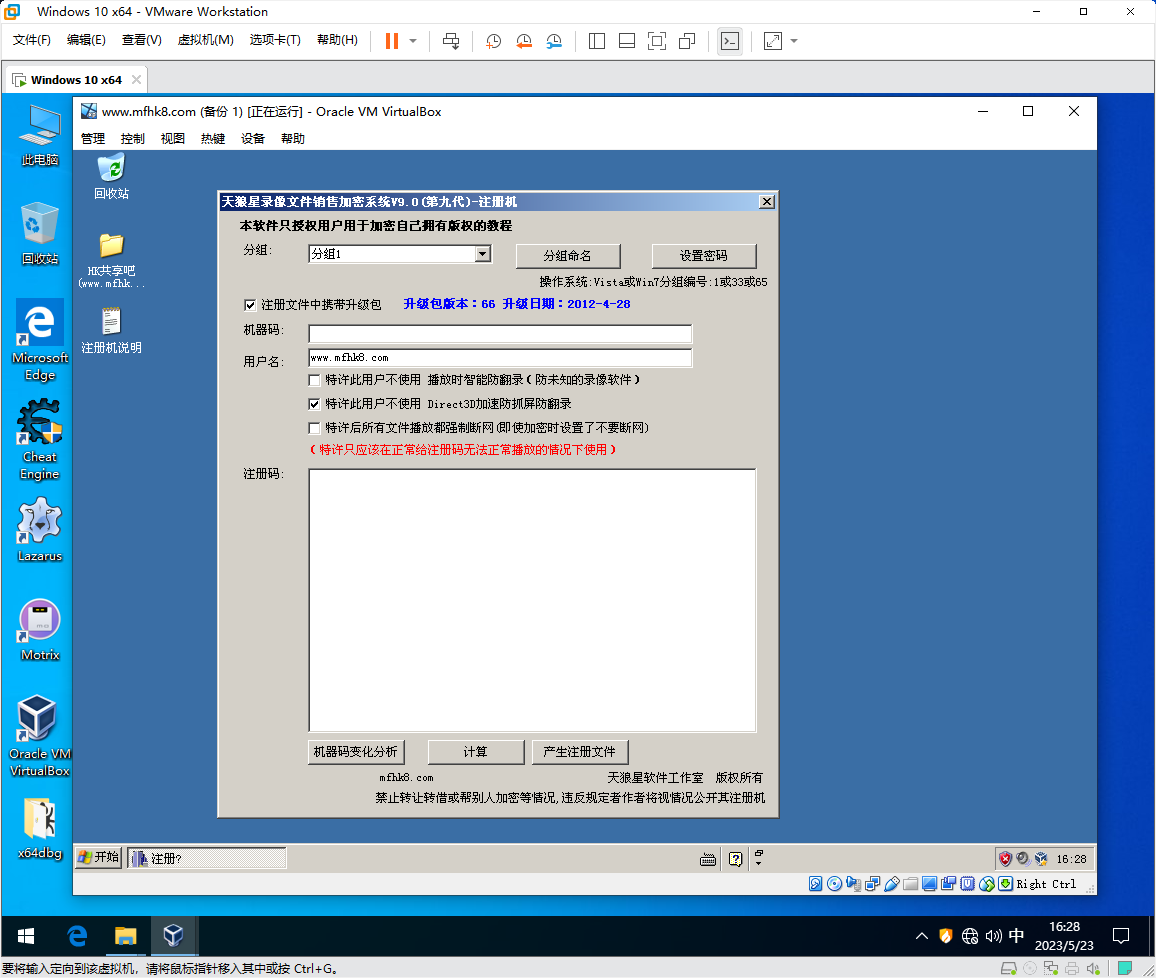Show hidden icons in host system tray
1156x978 pixels.
[x=922, y=937]
